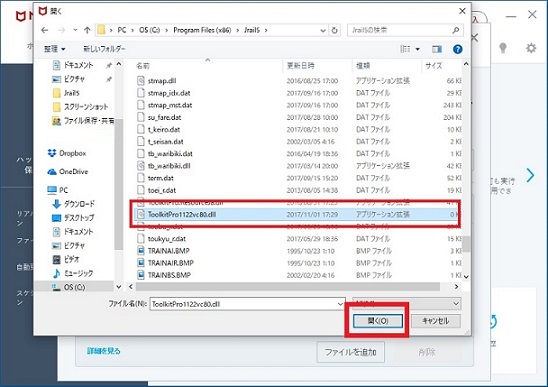Click the forward navigation arrow

coord(62,30)
